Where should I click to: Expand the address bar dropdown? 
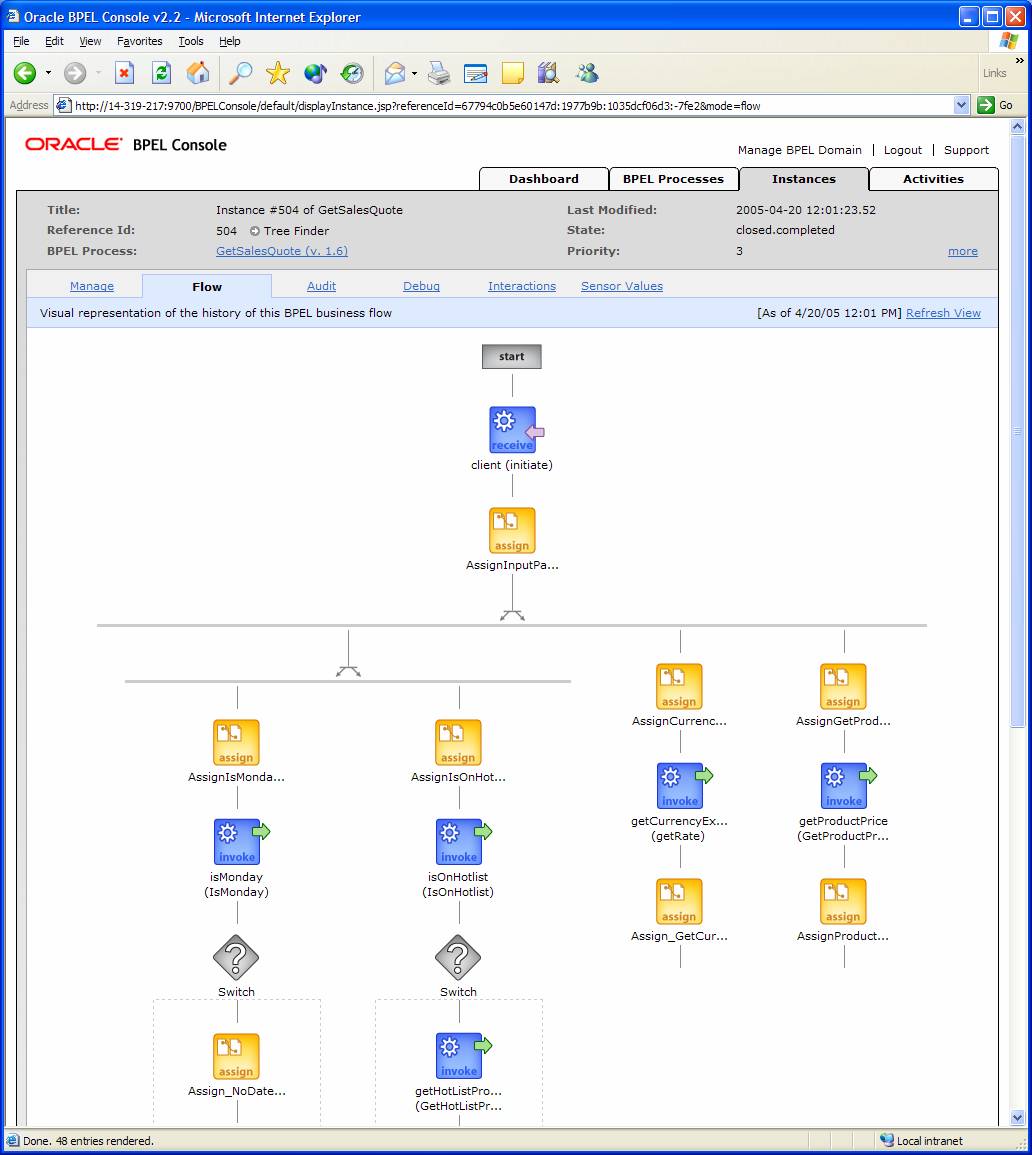pyautogui.click(x=961, y=105)
